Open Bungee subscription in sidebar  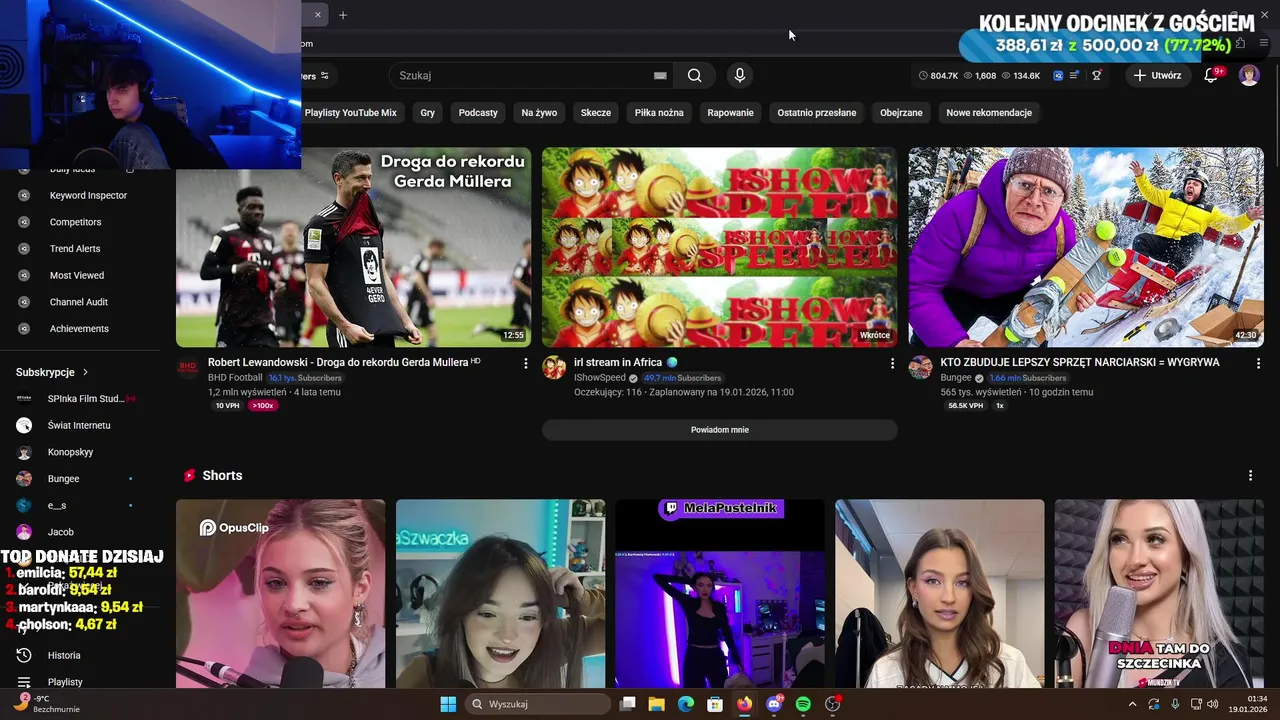(63, 479)
